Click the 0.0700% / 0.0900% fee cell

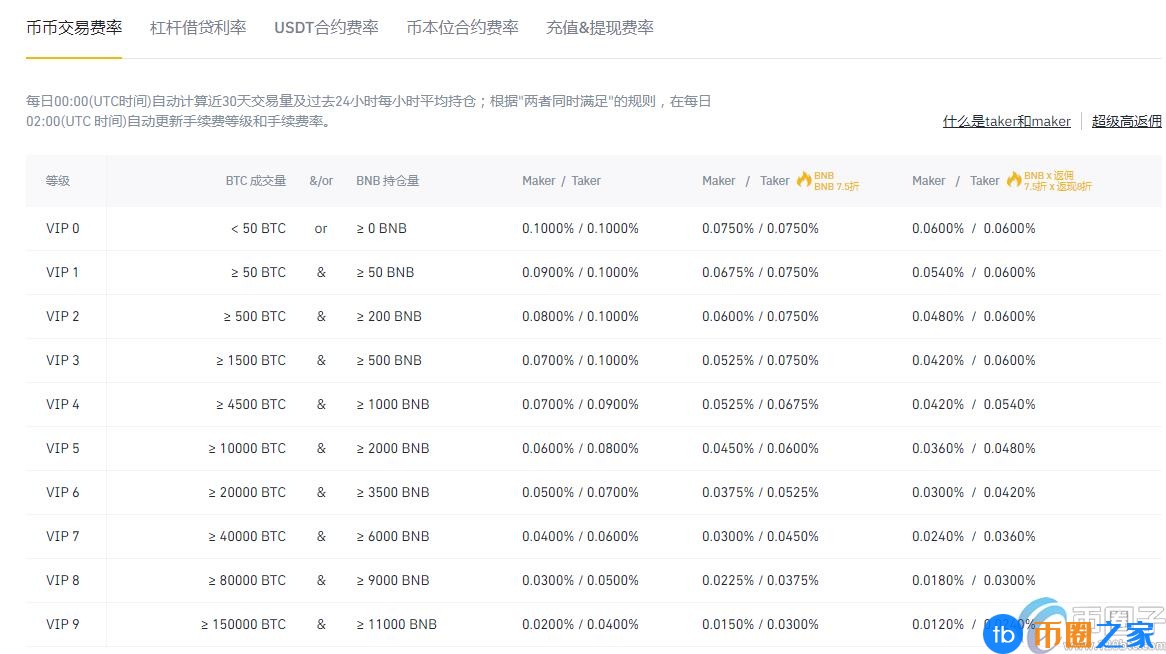coord(580,404)
